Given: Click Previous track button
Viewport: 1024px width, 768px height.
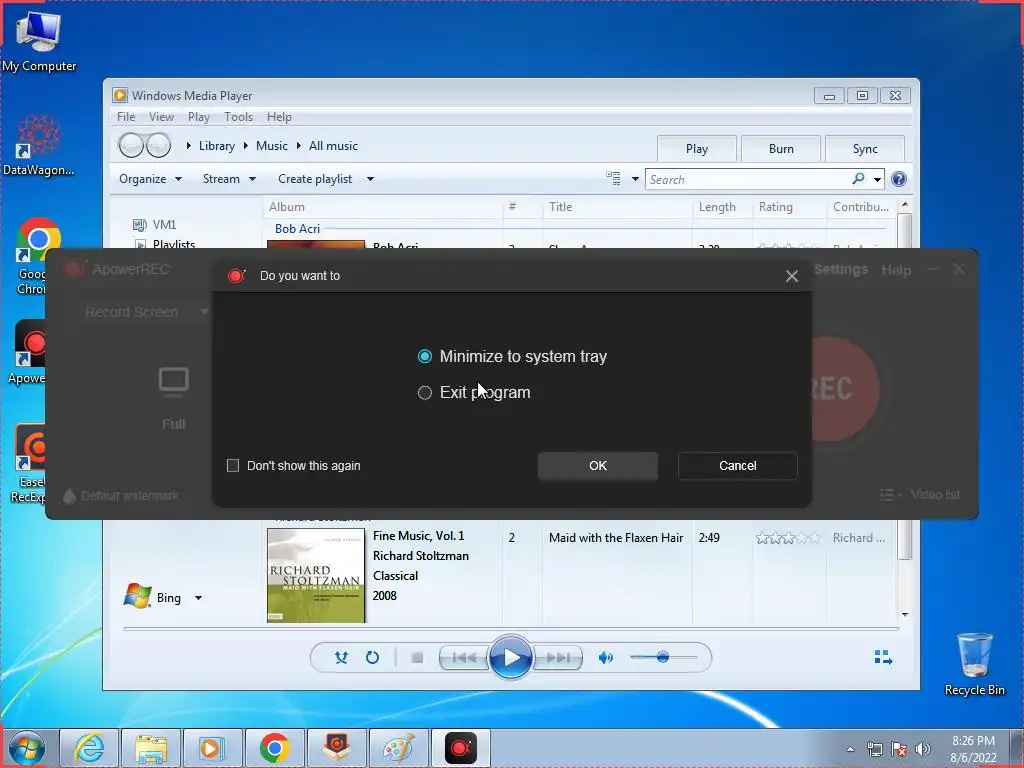Looking at the screenshot, I should tap(464, 658).
